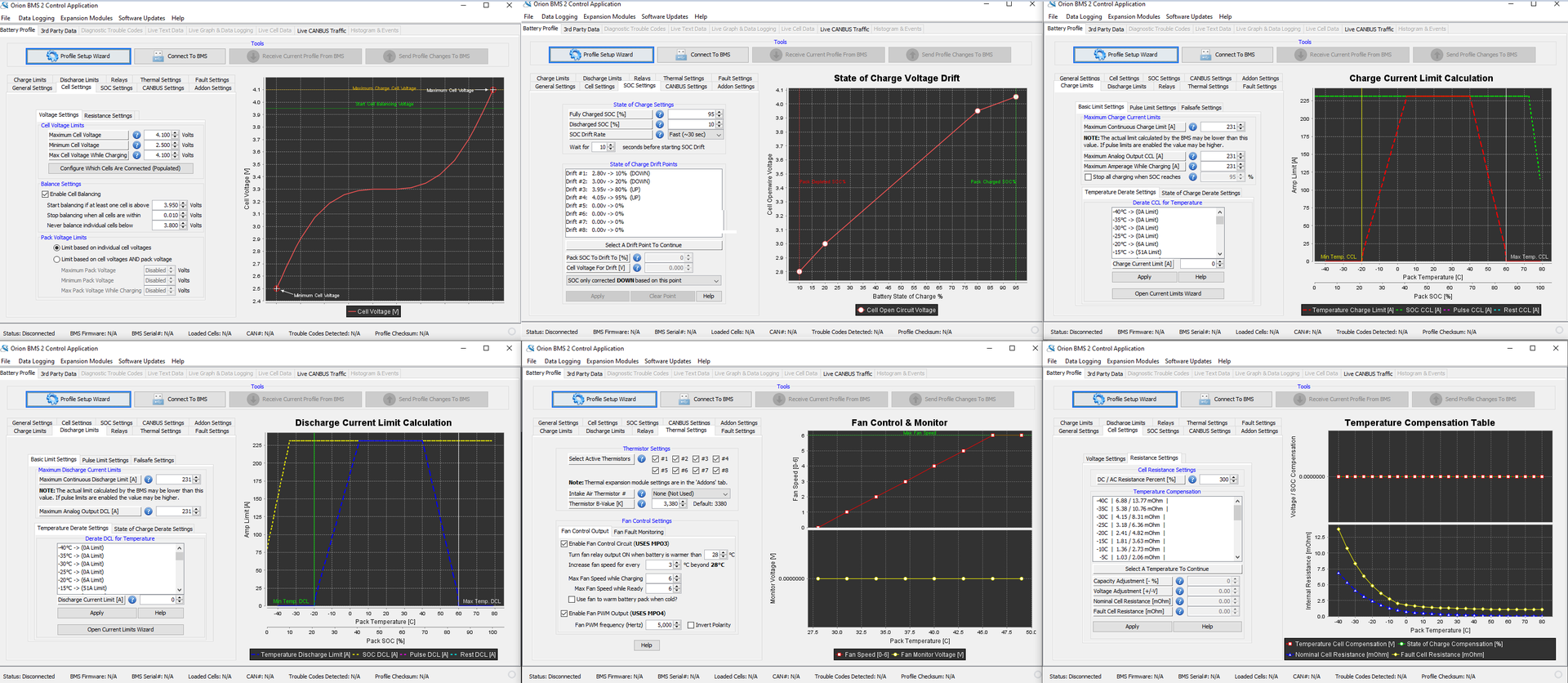
Task: Click stepper on Thermistor B-Value 3,380 field
Action: point(683,503)
